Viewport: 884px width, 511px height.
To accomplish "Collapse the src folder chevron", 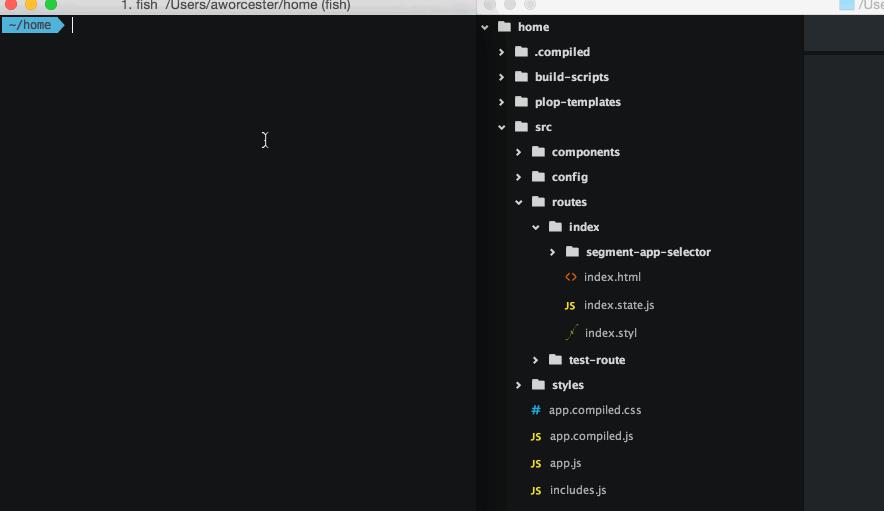I will point(502,127).
